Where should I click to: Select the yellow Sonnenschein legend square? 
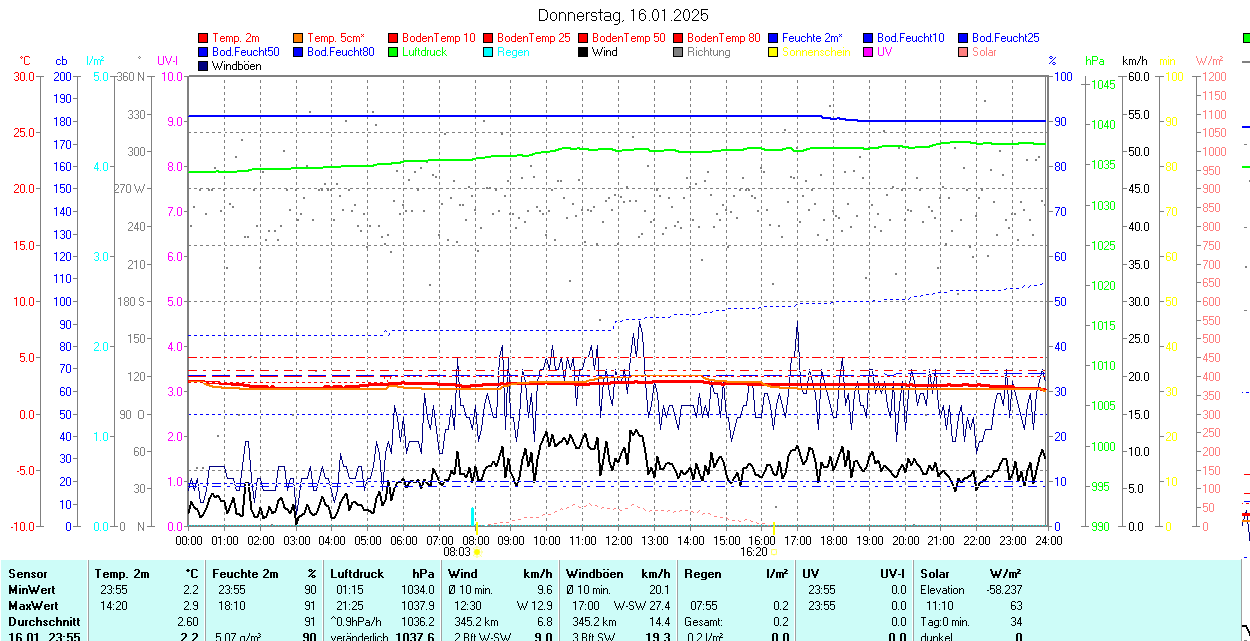tap(774, 52)
